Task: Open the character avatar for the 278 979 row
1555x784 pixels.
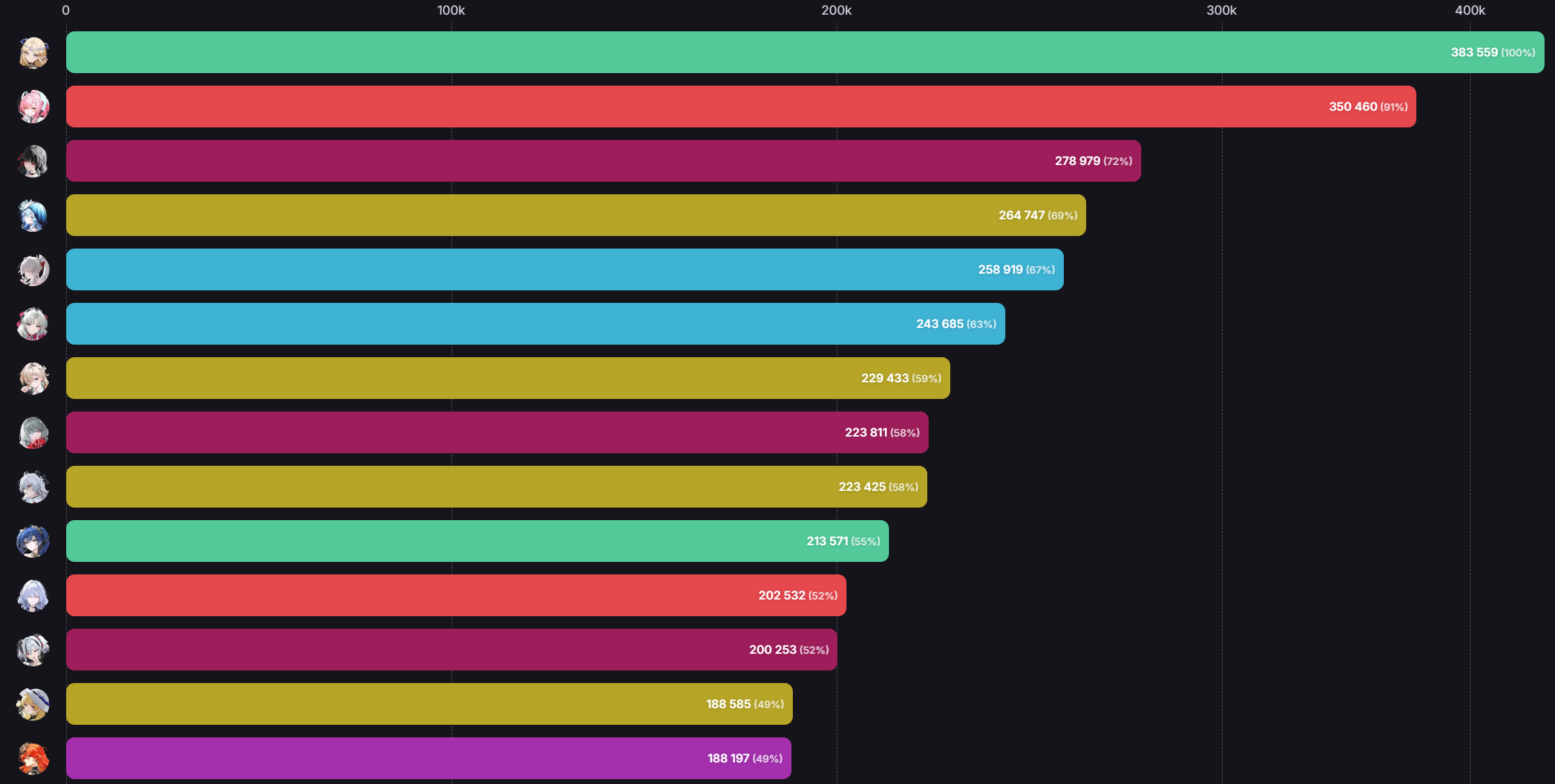Action: pyautogui.click(x=33, y=161)
